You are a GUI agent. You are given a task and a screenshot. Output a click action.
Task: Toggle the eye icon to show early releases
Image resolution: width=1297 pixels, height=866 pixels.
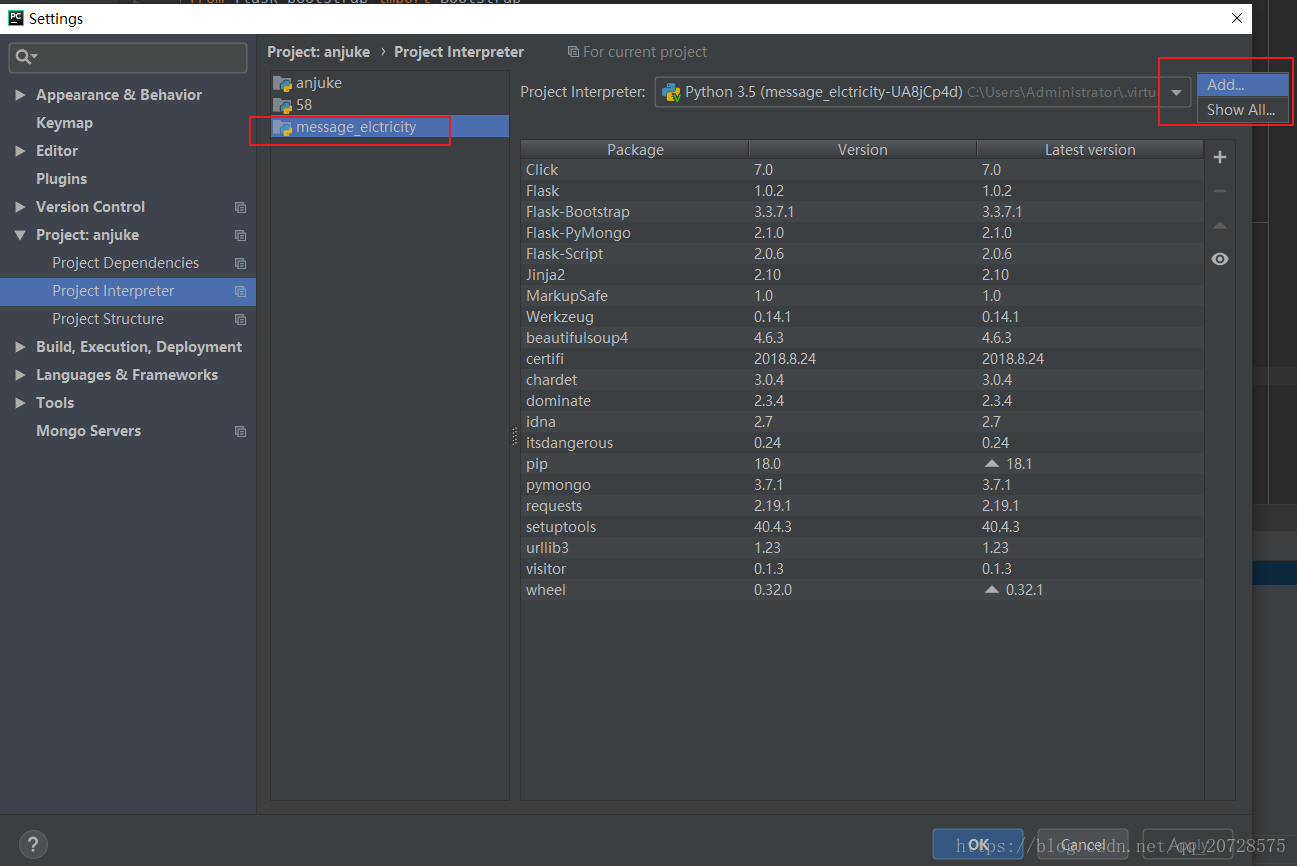tap(1219, 259)
